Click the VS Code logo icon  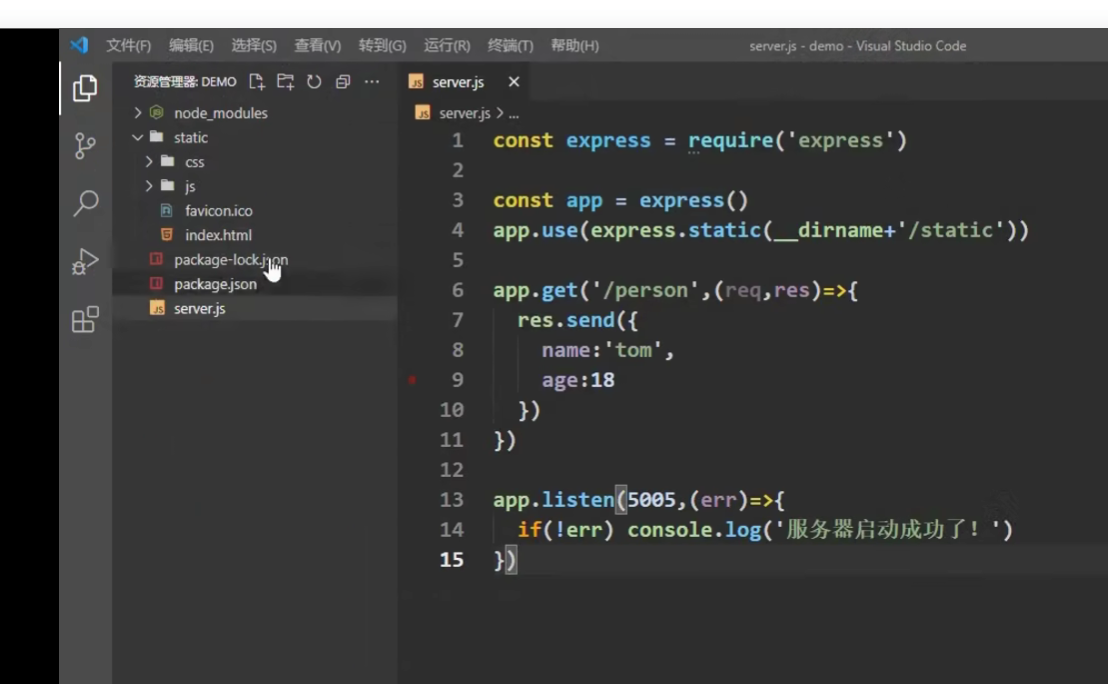(x=79, y=45)
